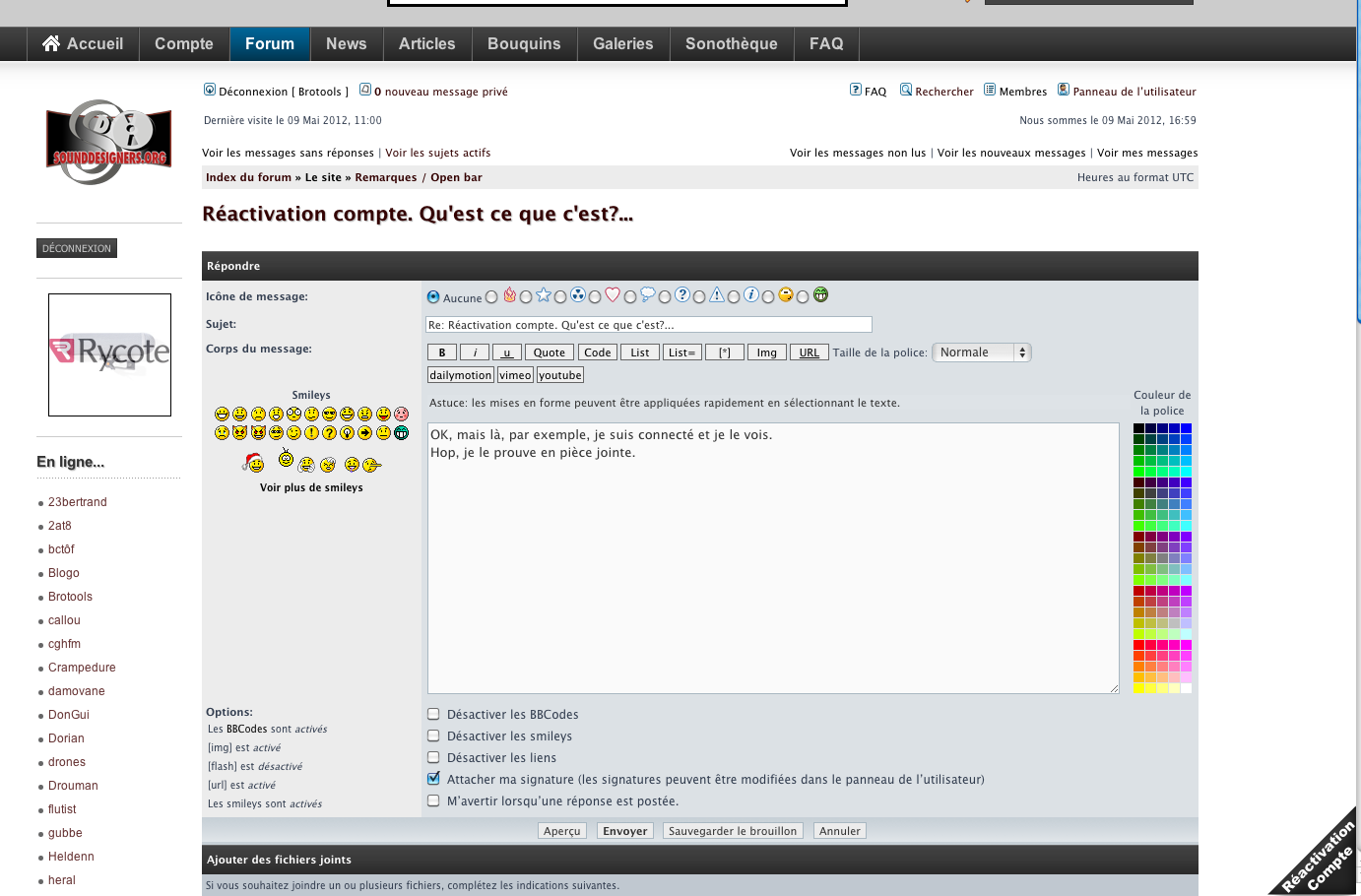
Task: Insert the question mark smiley
Action: click(x=329, y=432)
